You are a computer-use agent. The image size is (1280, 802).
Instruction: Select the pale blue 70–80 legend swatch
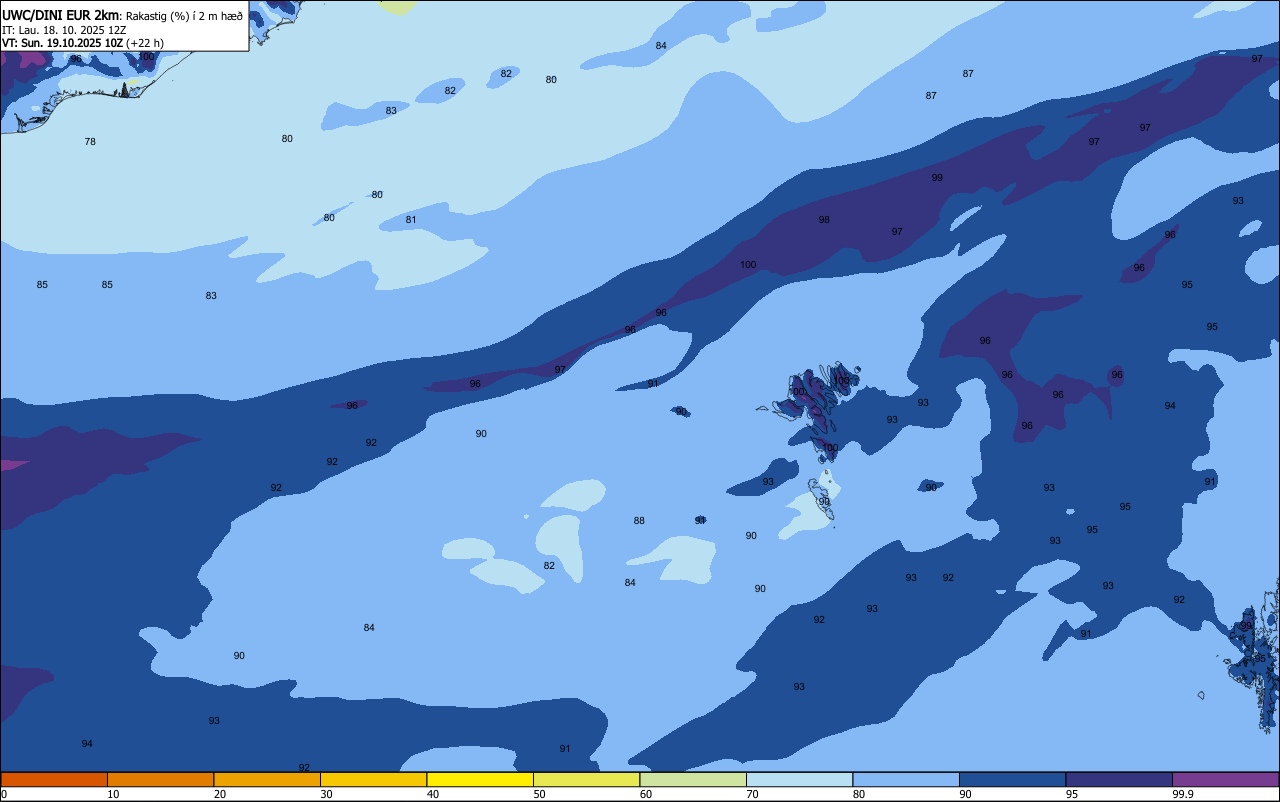point(799,779)
